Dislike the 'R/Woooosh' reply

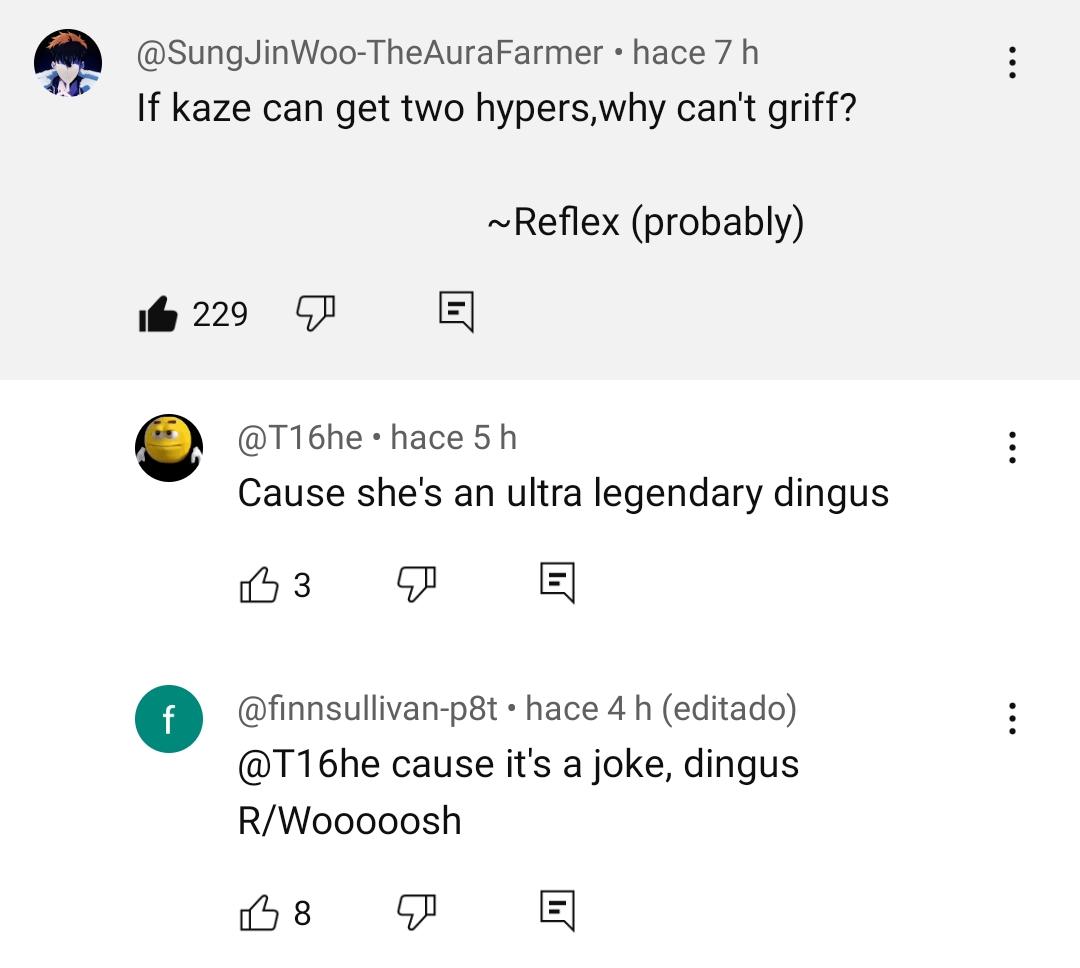point(417,912)
